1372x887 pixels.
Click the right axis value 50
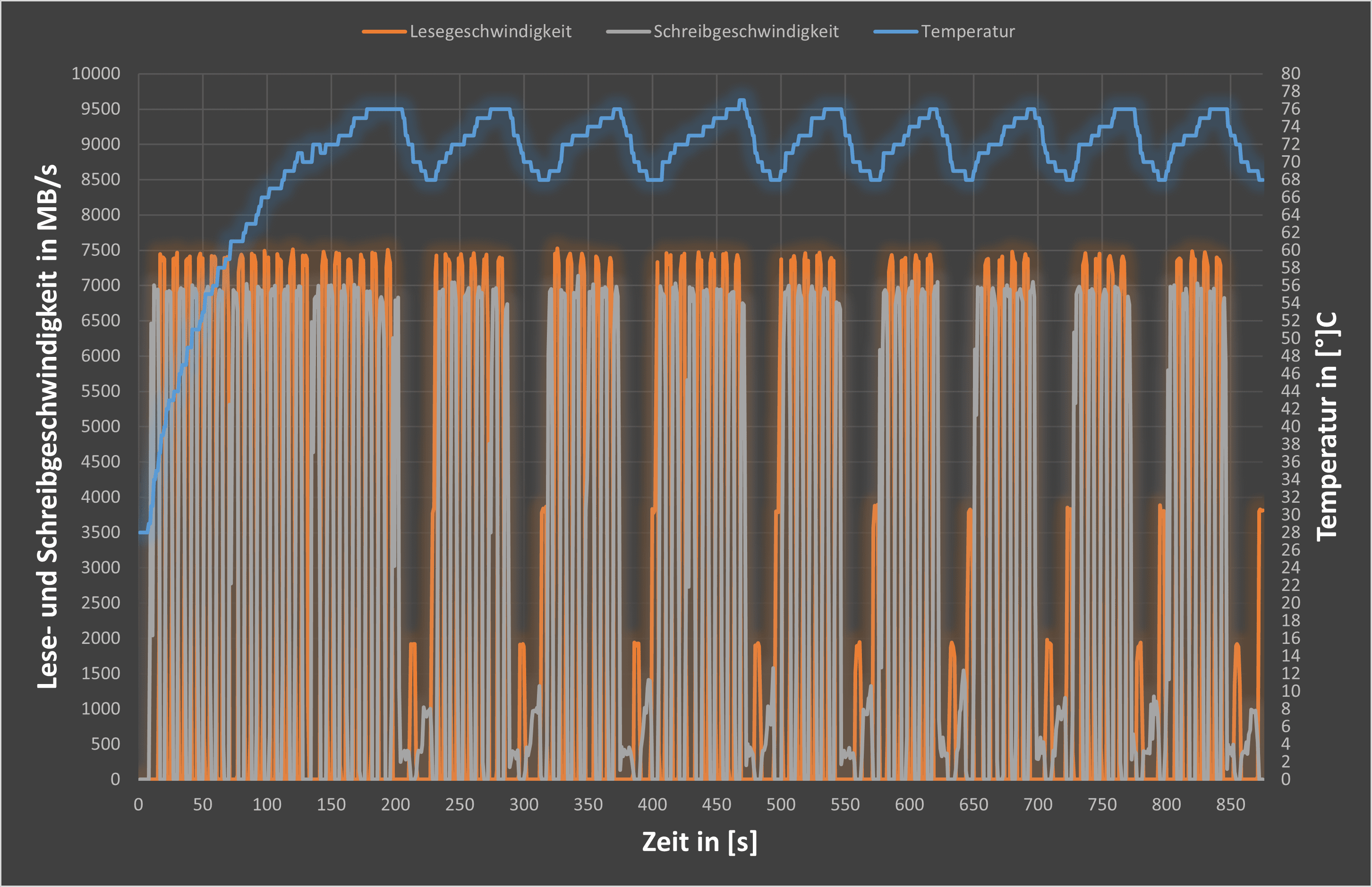click(1291, 338)
